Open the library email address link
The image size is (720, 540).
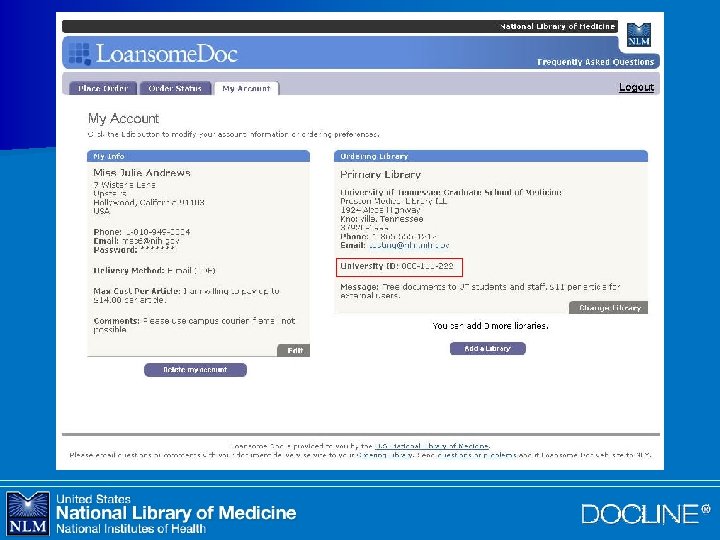(409, 246)
